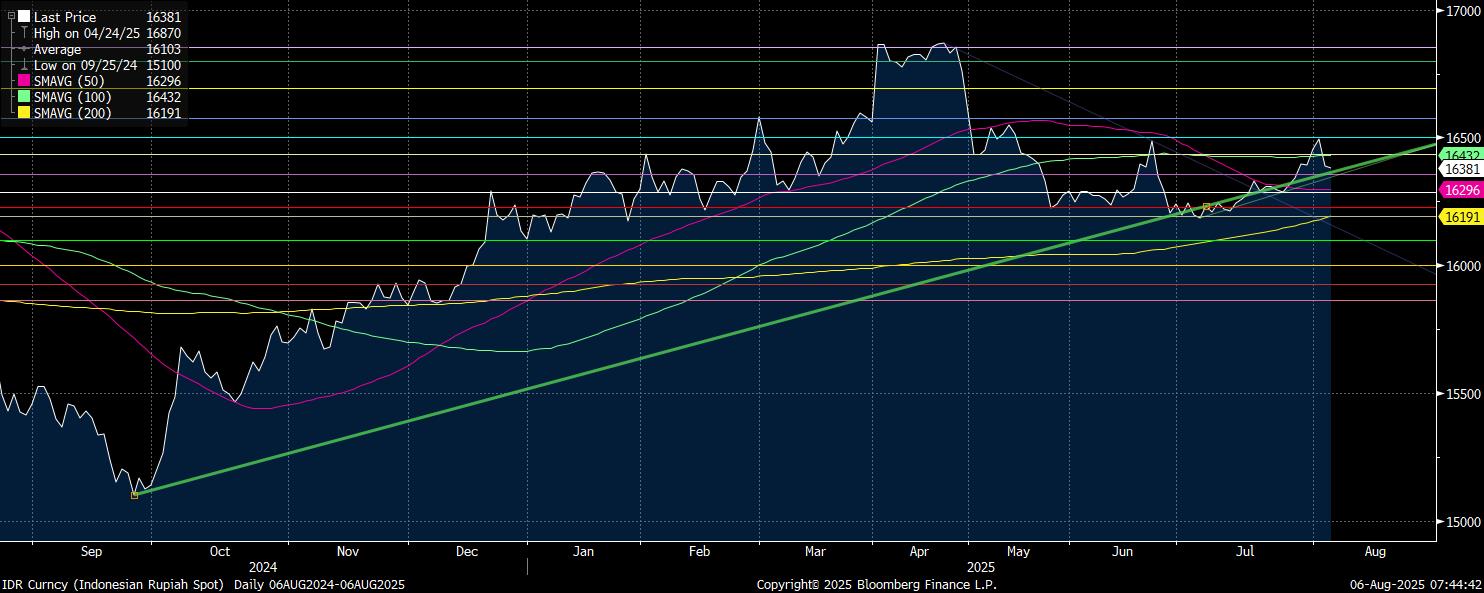The image size is (1484, 593).
Task: Click the SMAVG (200) legend label
Action: coord(73,113)
